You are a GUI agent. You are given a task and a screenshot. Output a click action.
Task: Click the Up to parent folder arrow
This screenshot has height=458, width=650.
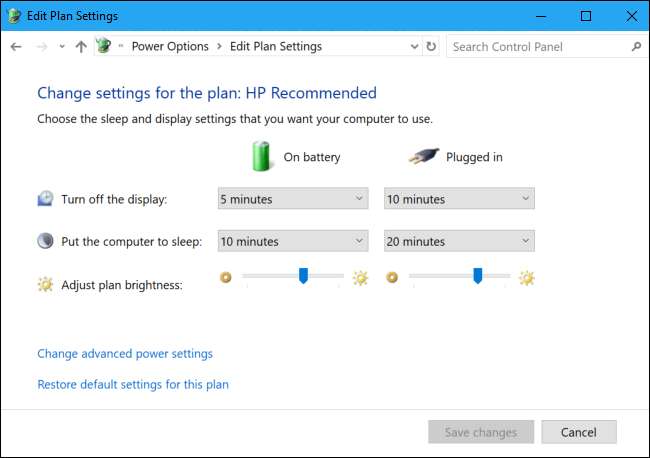pyautogui.click(x=81, y=47)
